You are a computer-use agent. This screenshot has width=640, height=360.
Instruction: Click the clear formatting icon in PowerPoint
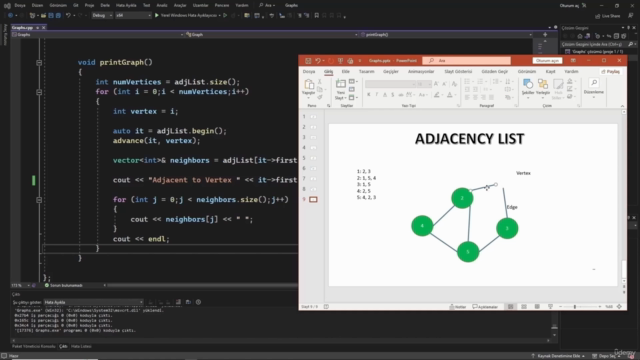click(454, 84)
